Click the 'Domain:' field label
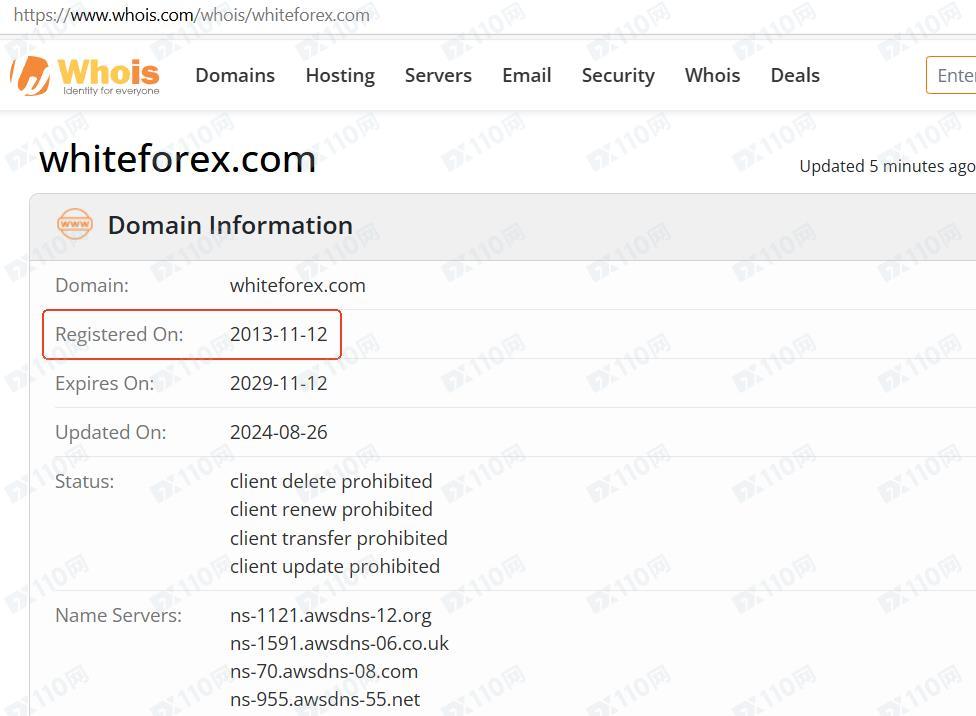The image size is (976, 716). [92, 285]
